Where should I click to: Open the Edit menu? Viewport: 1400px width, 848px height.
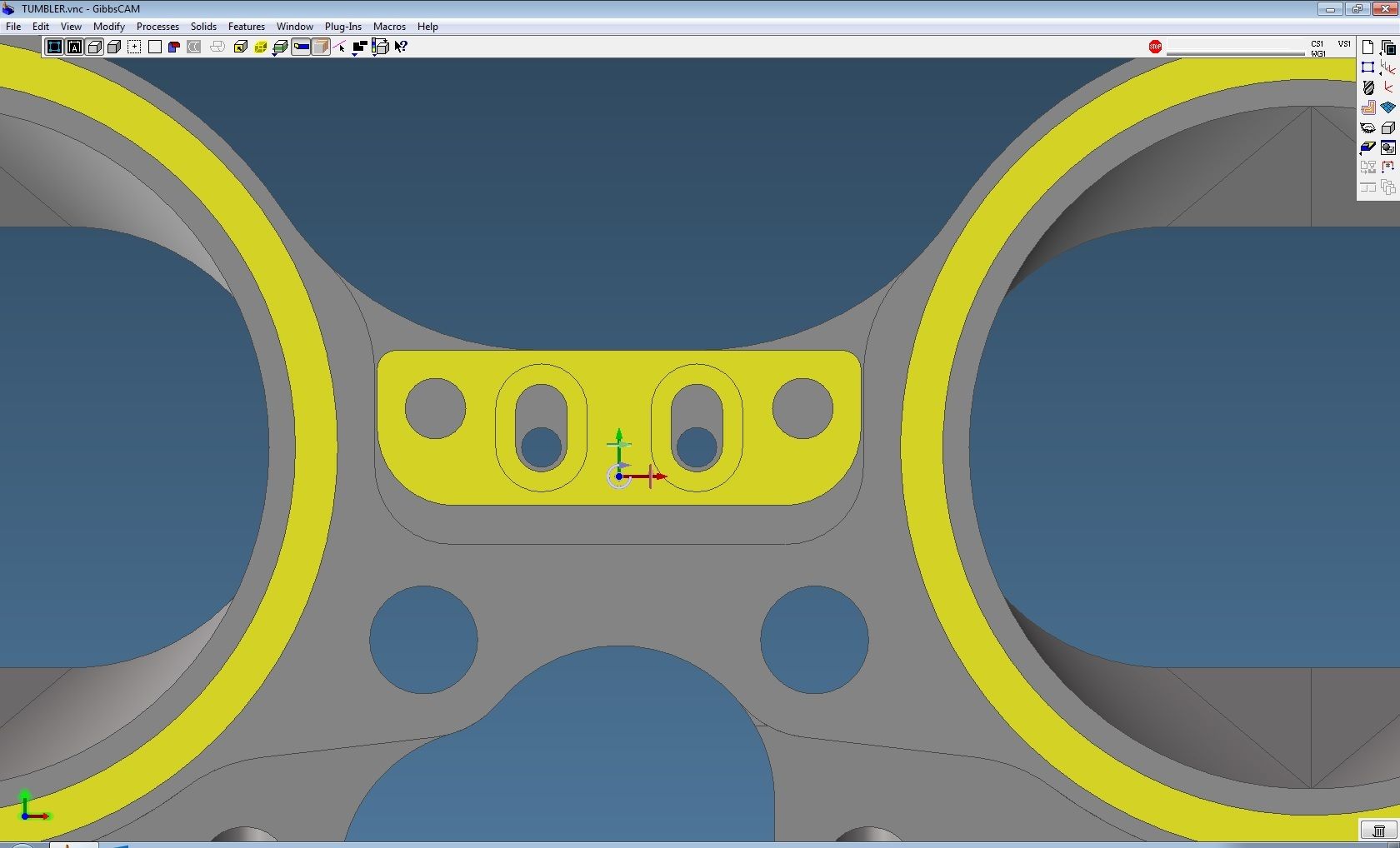(41, 27)
